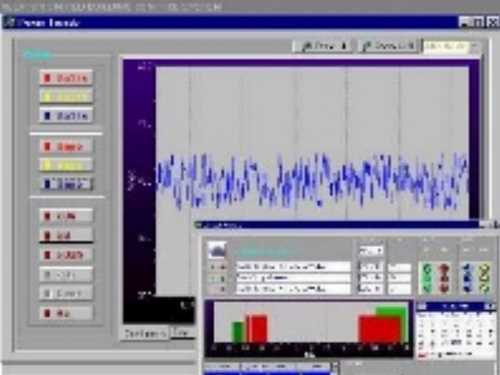Select the second tab below the trend chart

point(182,333)
